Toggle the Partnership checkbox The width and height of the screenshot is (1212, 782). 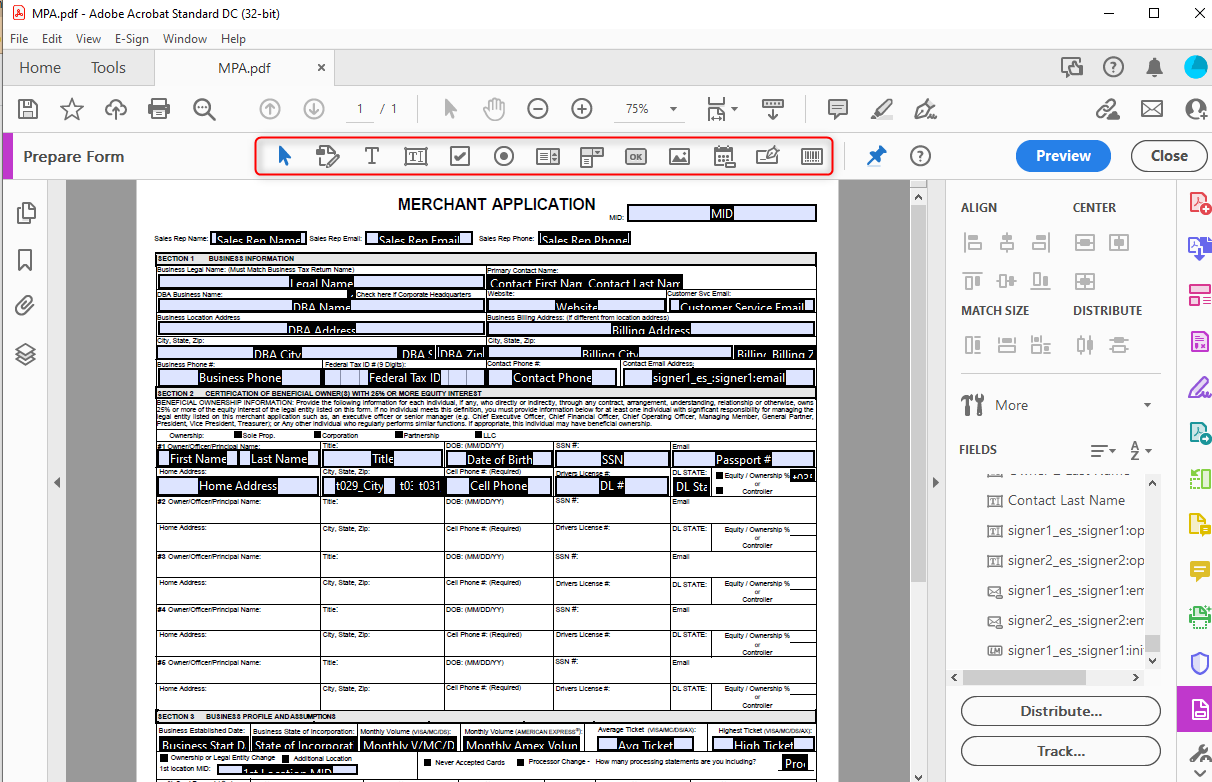pyautogui.click(x=399, y=435)
